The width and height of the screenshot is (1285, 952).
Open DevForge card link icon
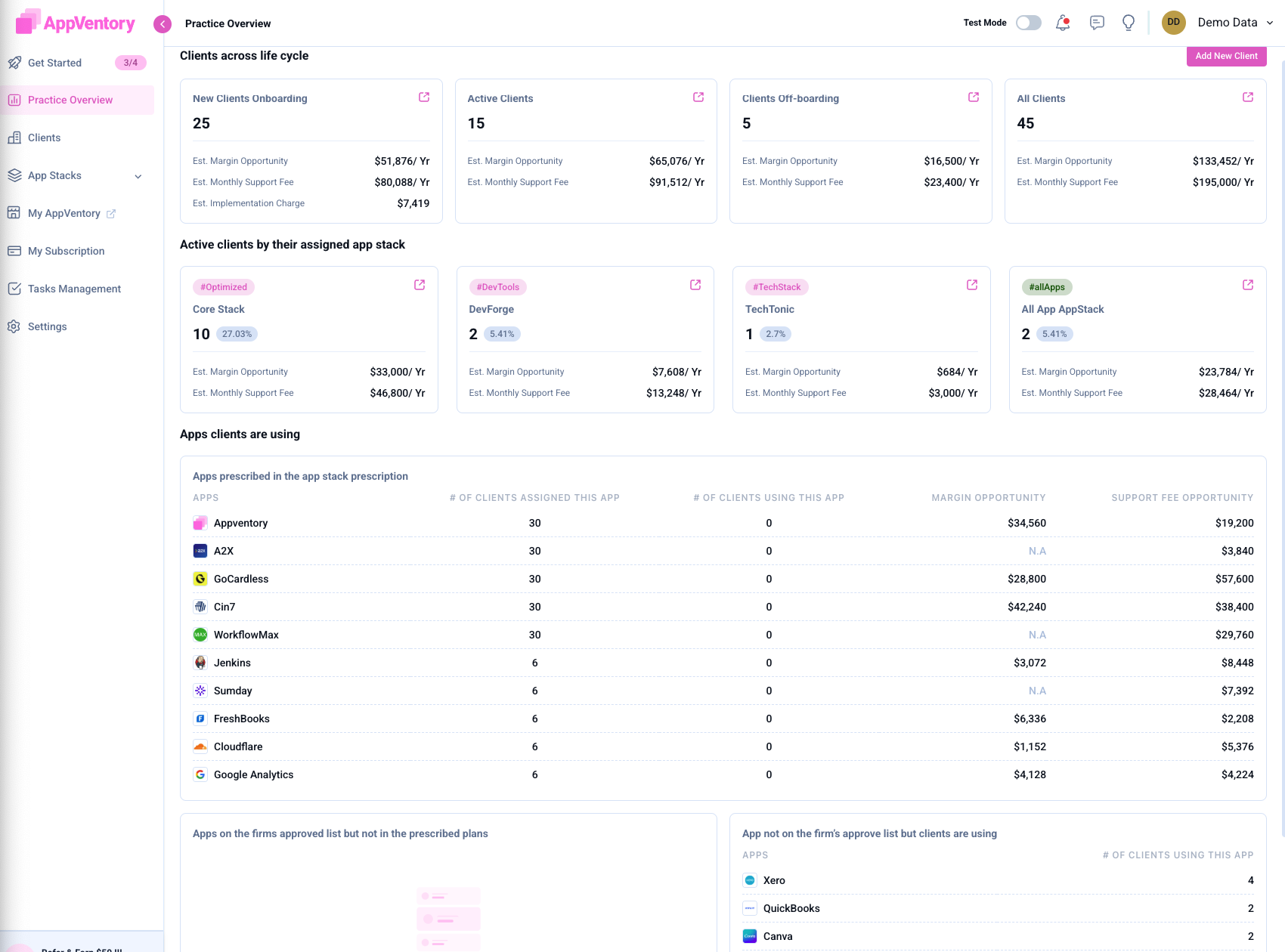coord(695,285)
